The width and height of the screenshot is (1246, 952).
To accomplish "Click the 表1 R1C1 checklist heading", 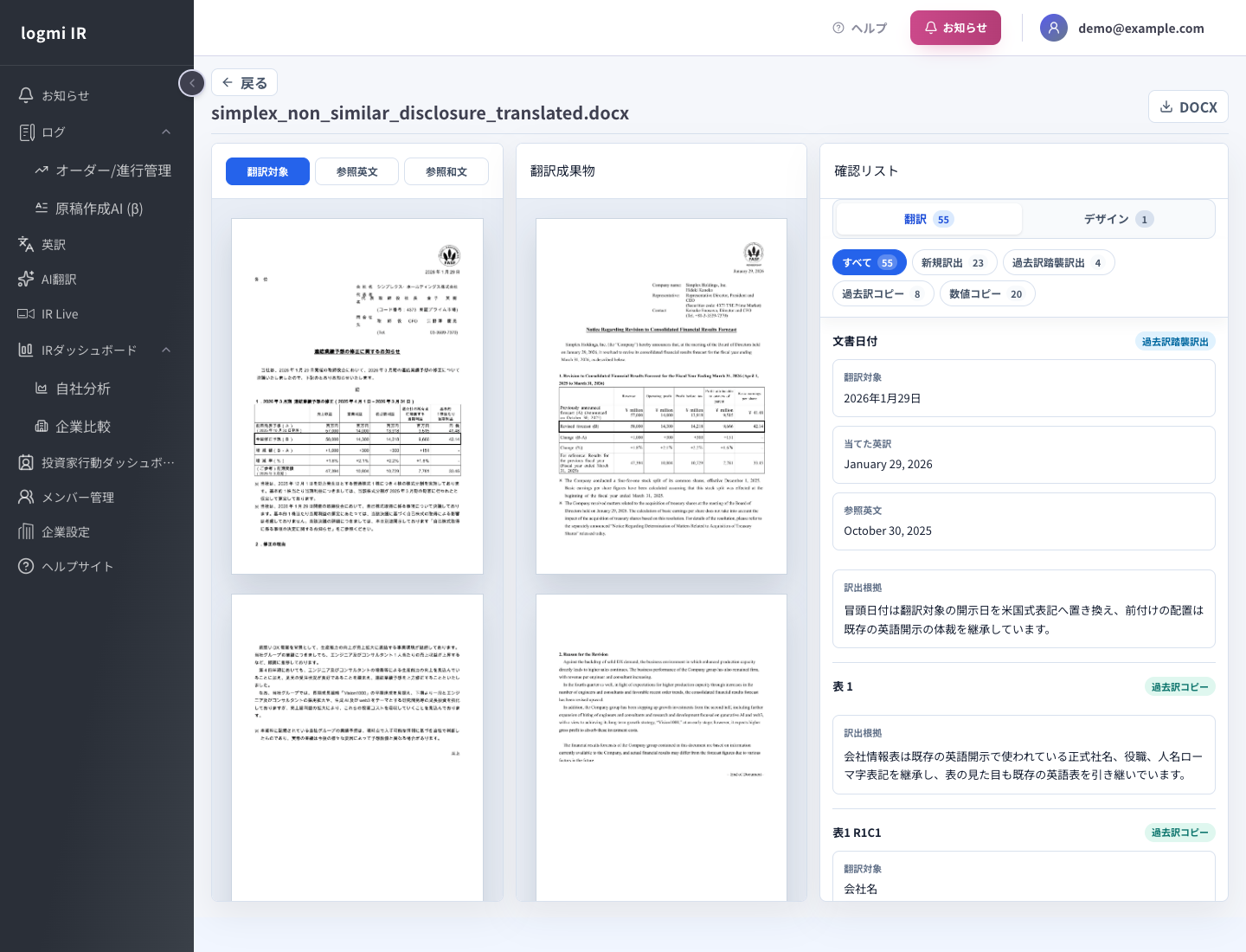I will pyautogui.click(x=857, y=833).
